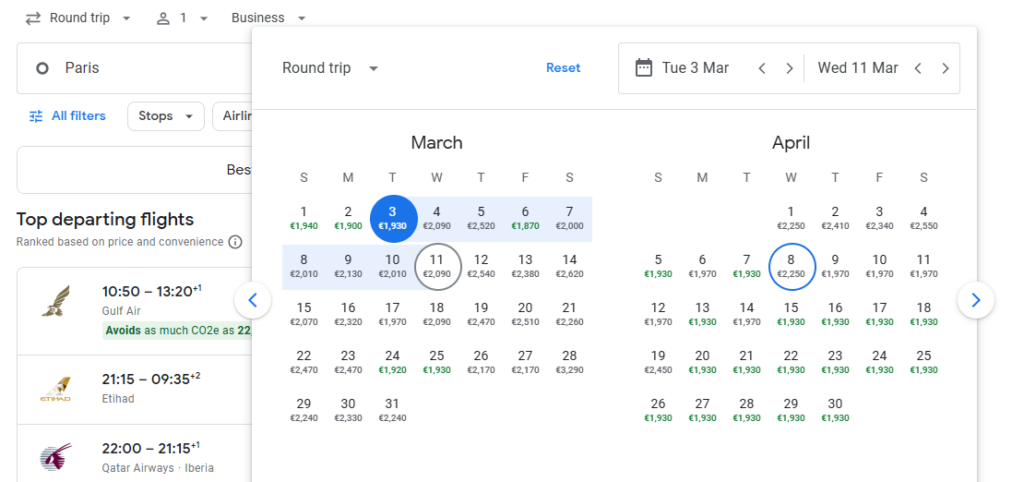The image size is (1024, 482).
Task: Select April 2 priced €2,410
Action: [835, 218]
